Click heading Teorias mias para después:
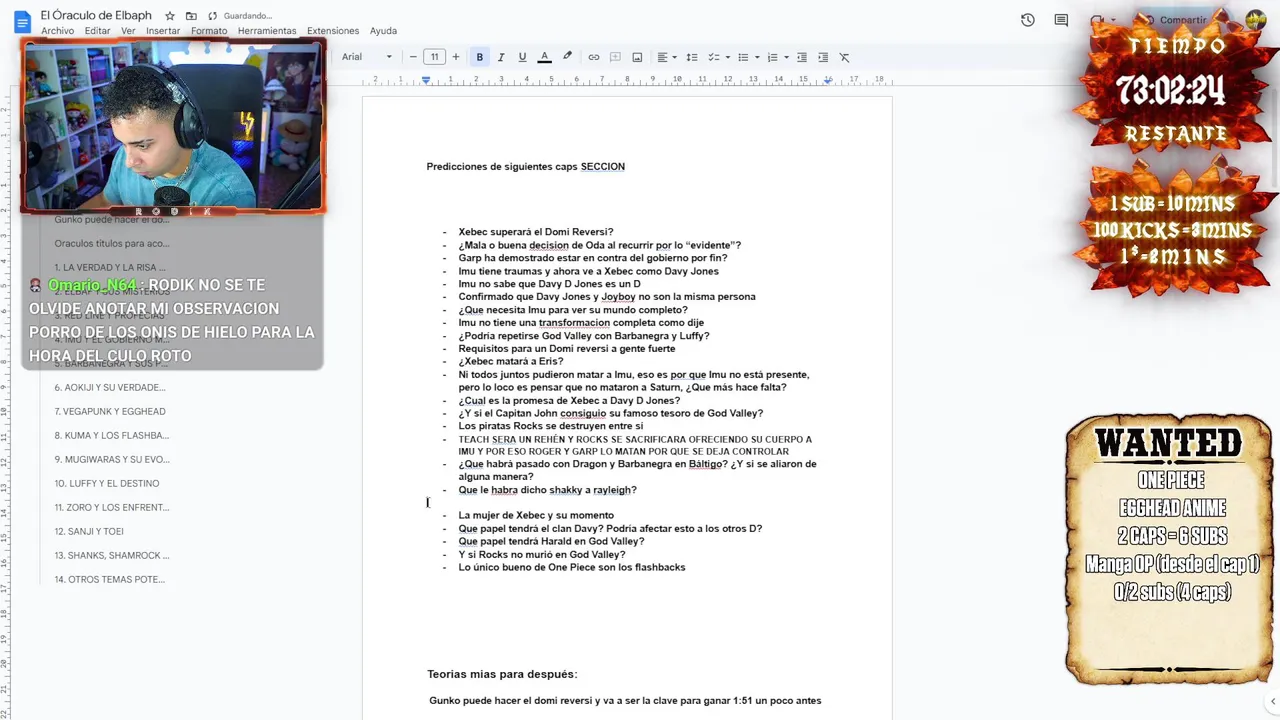Viewport: 1280px width, 720px height. (502, 674)
